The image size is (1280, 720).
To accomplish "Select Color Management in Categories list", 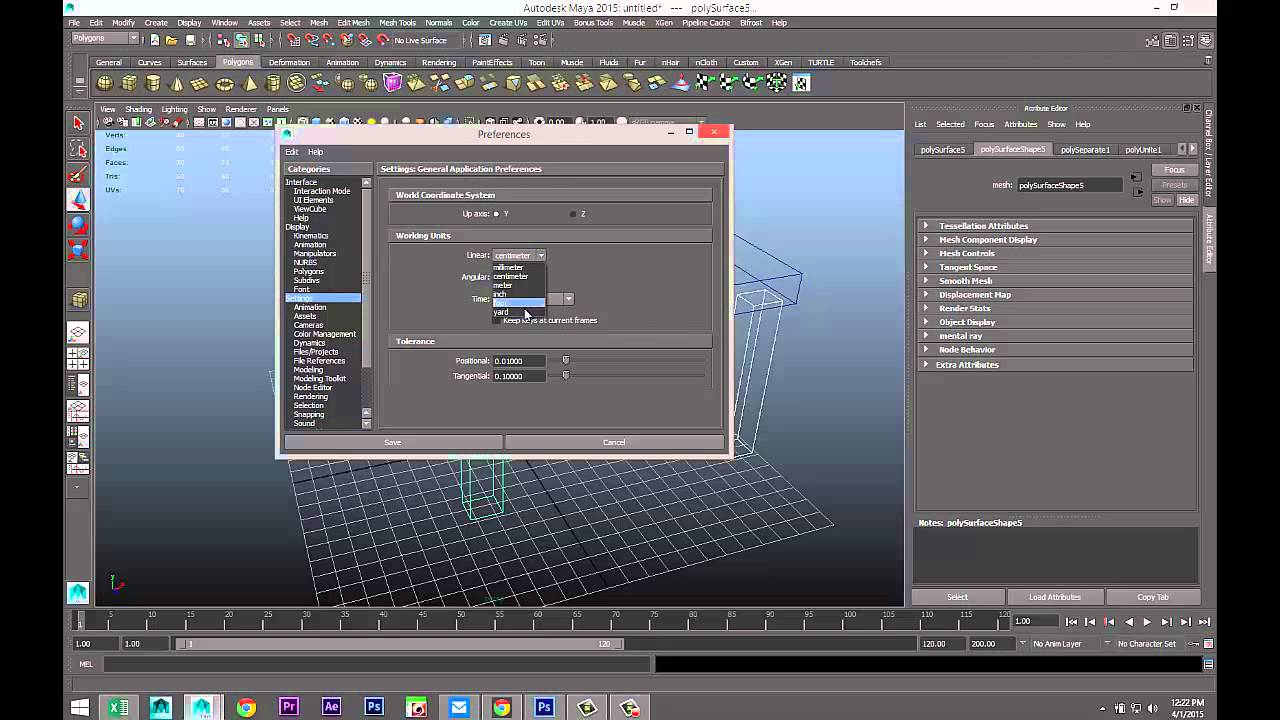I will [x=325, y=334].
